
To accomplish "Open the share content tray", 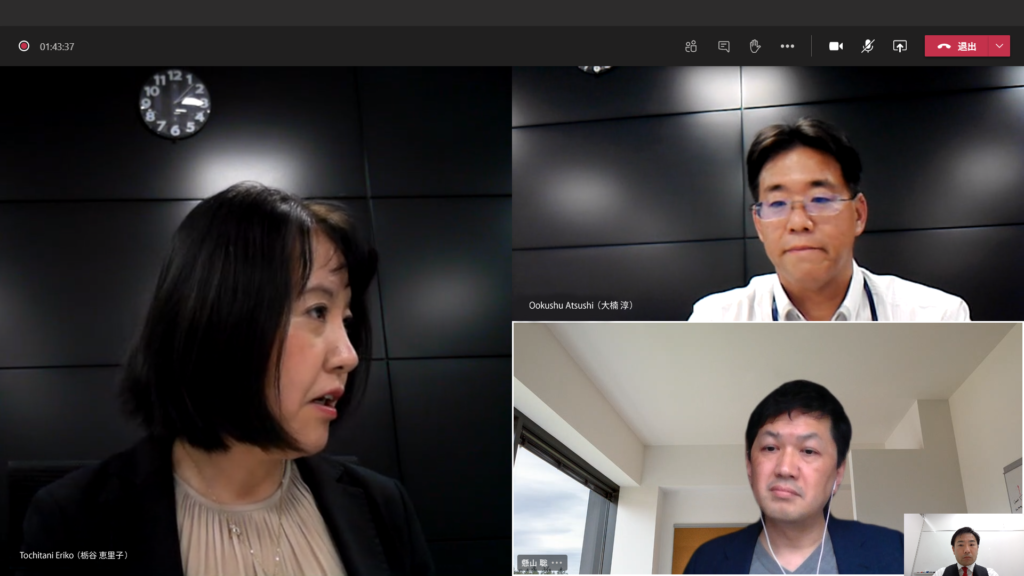I will point(900,46).
